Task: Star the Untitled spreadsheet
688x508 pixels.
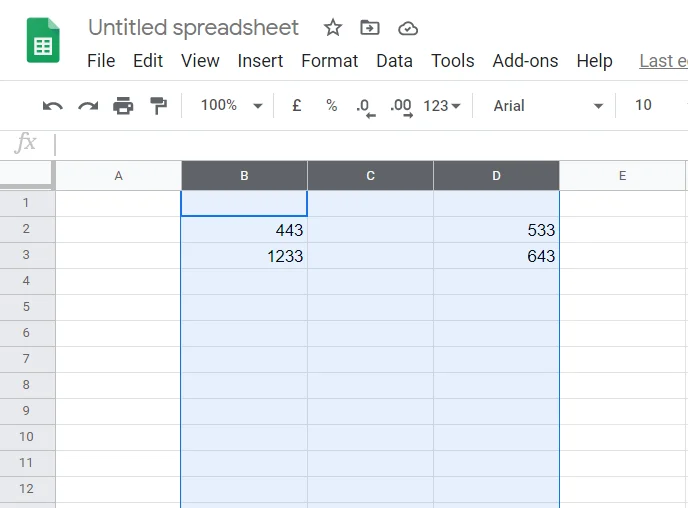Action: (333, 27)
